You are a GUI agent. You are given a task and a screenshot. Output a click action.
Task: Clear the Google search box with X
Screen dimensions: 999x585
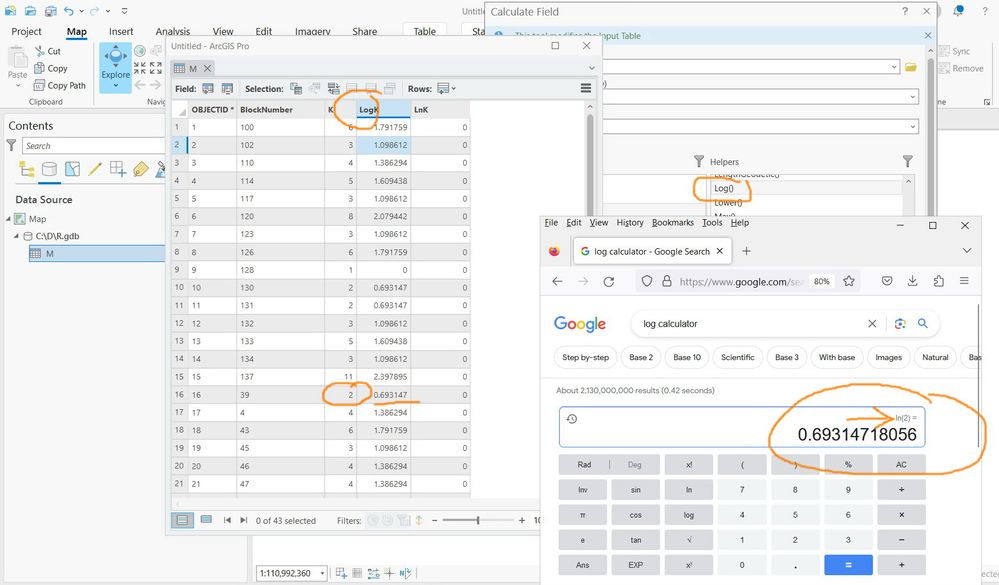[x=872, y=324]
